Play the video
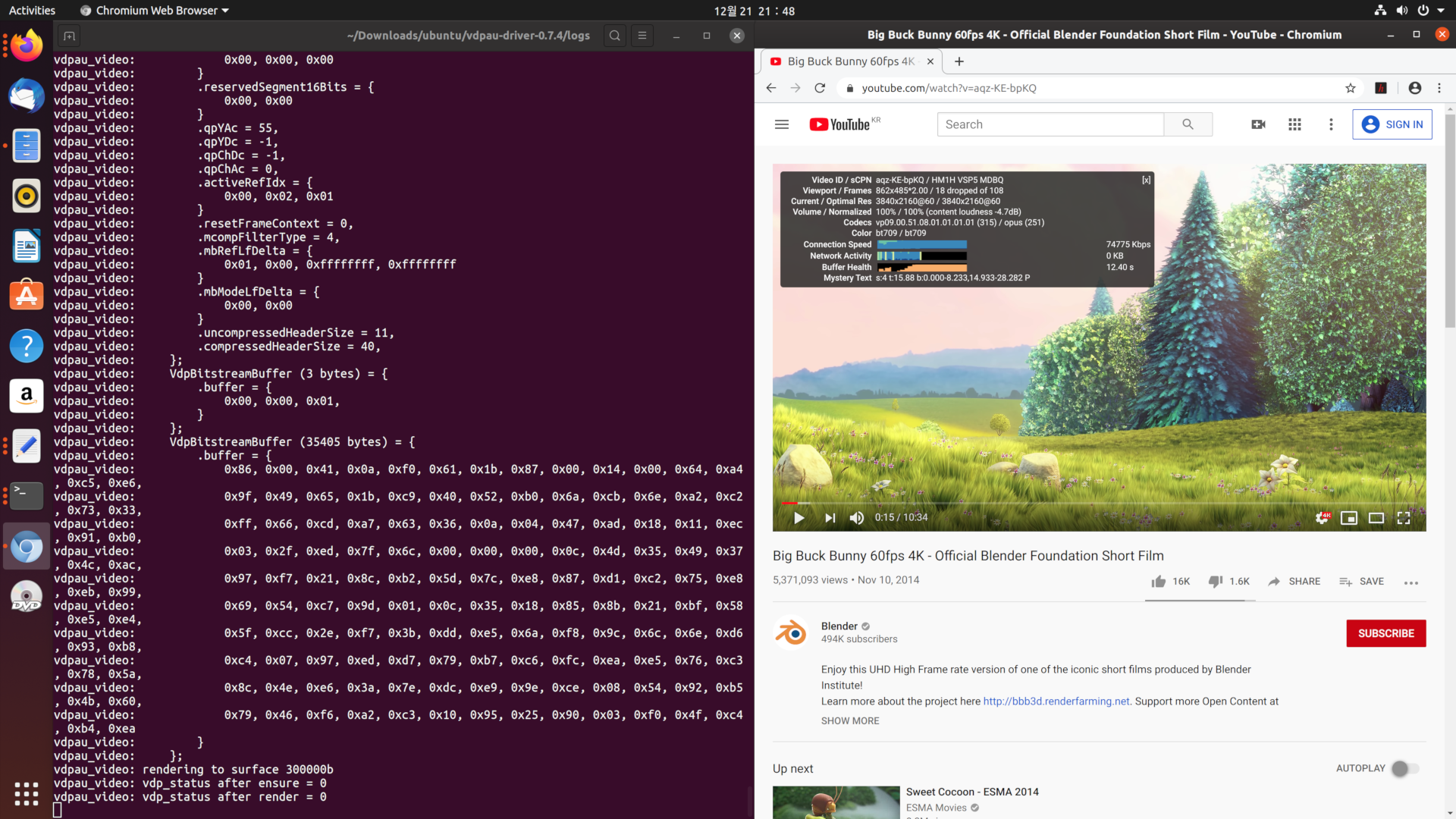Image resolution: width=1456 pixels, height=819 pixels. [799, 518]
